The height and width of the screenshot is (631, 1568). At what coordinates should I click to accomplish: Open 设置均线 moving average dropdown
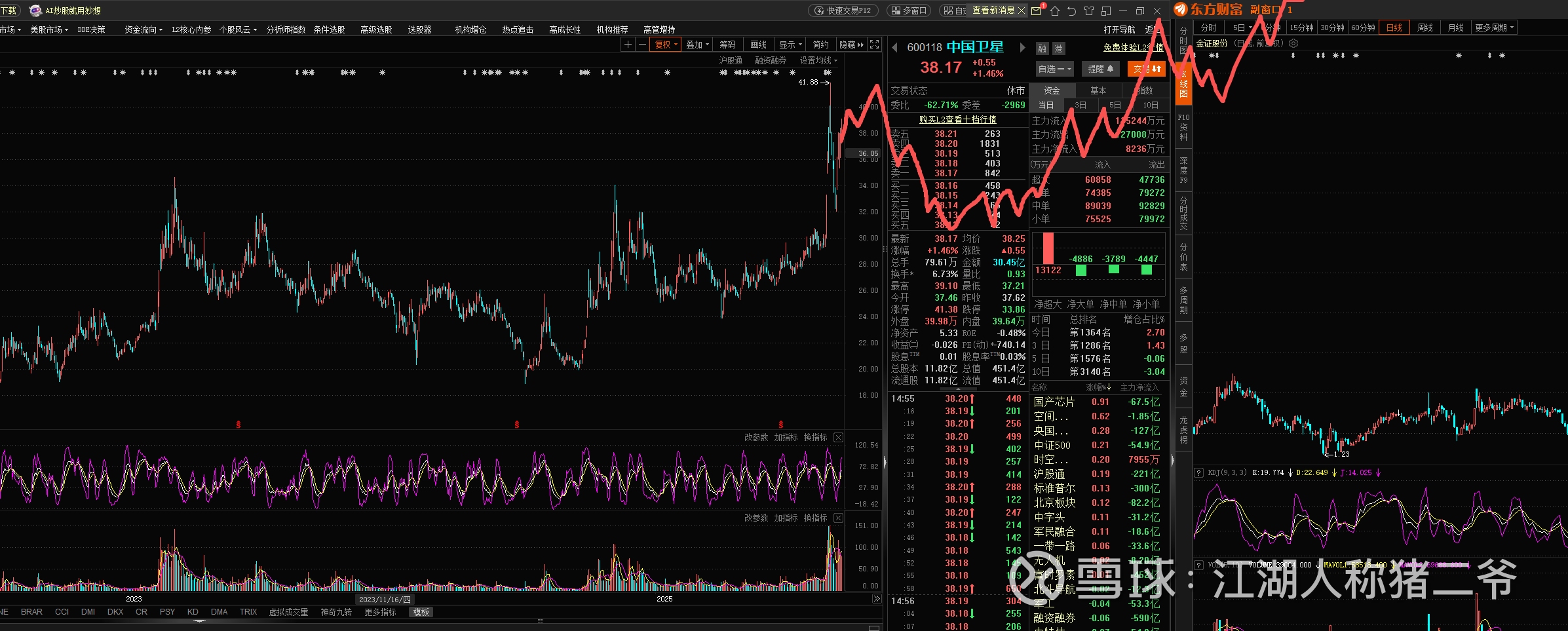pos(818,60)
